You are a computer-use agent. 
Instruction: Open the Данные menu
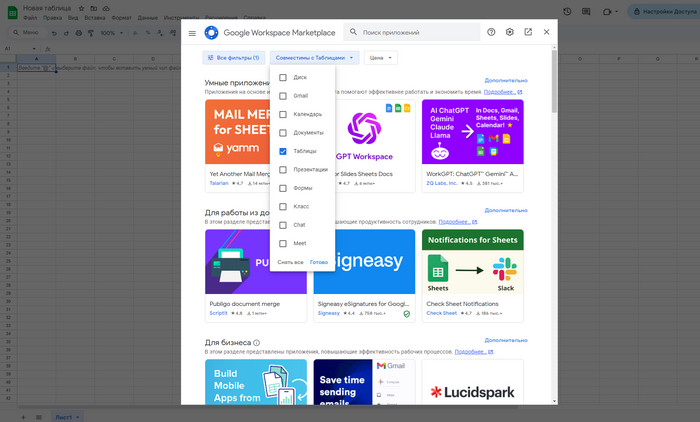tap(148, 18)
